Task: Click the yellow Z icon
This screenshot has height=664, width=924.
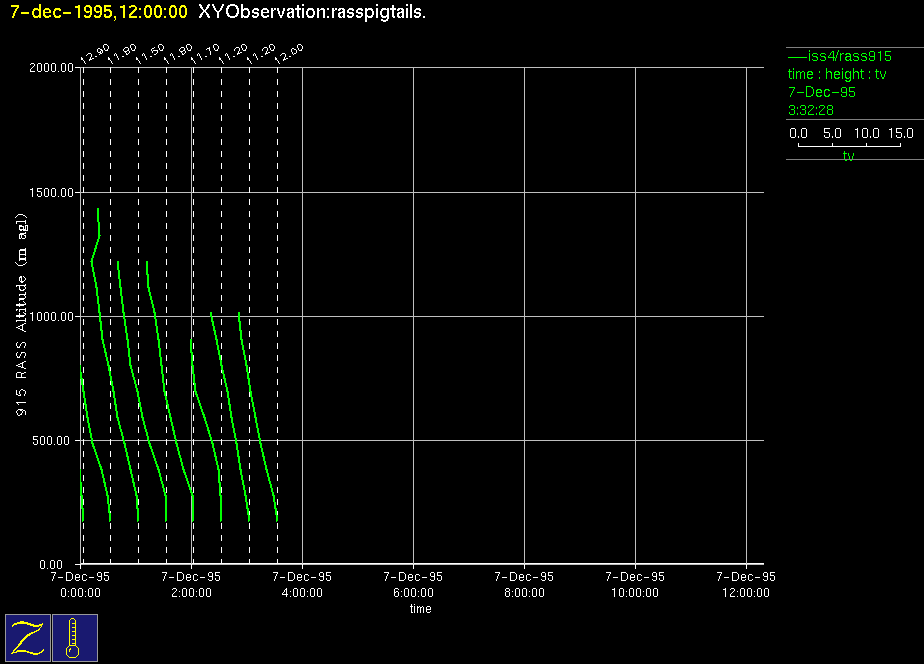Action: point(28,638)
